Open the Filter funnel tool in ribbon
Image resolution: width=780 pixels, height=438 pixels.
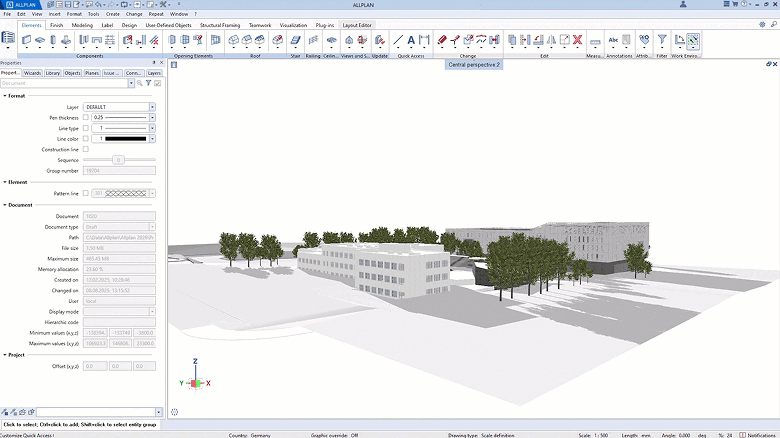[661, 40]
